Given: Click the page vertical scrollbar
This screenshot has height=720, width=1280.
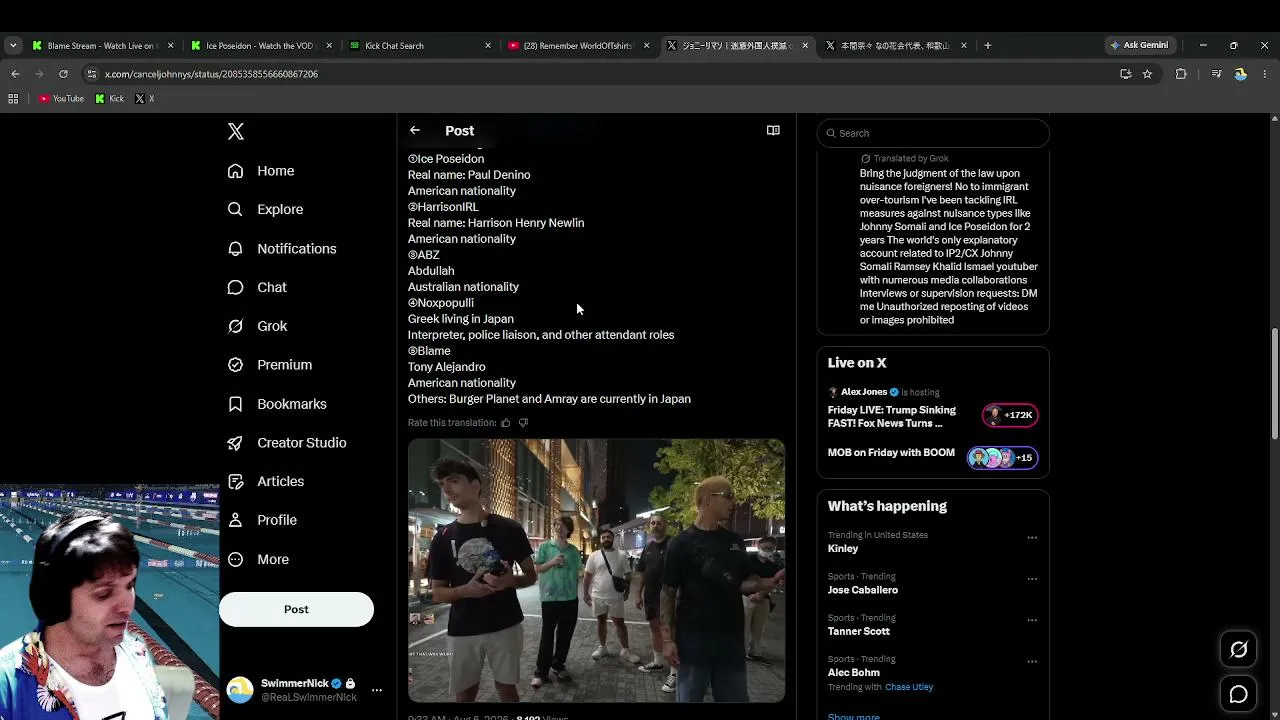Looking at the screenshot, I should pos(1274,383).
